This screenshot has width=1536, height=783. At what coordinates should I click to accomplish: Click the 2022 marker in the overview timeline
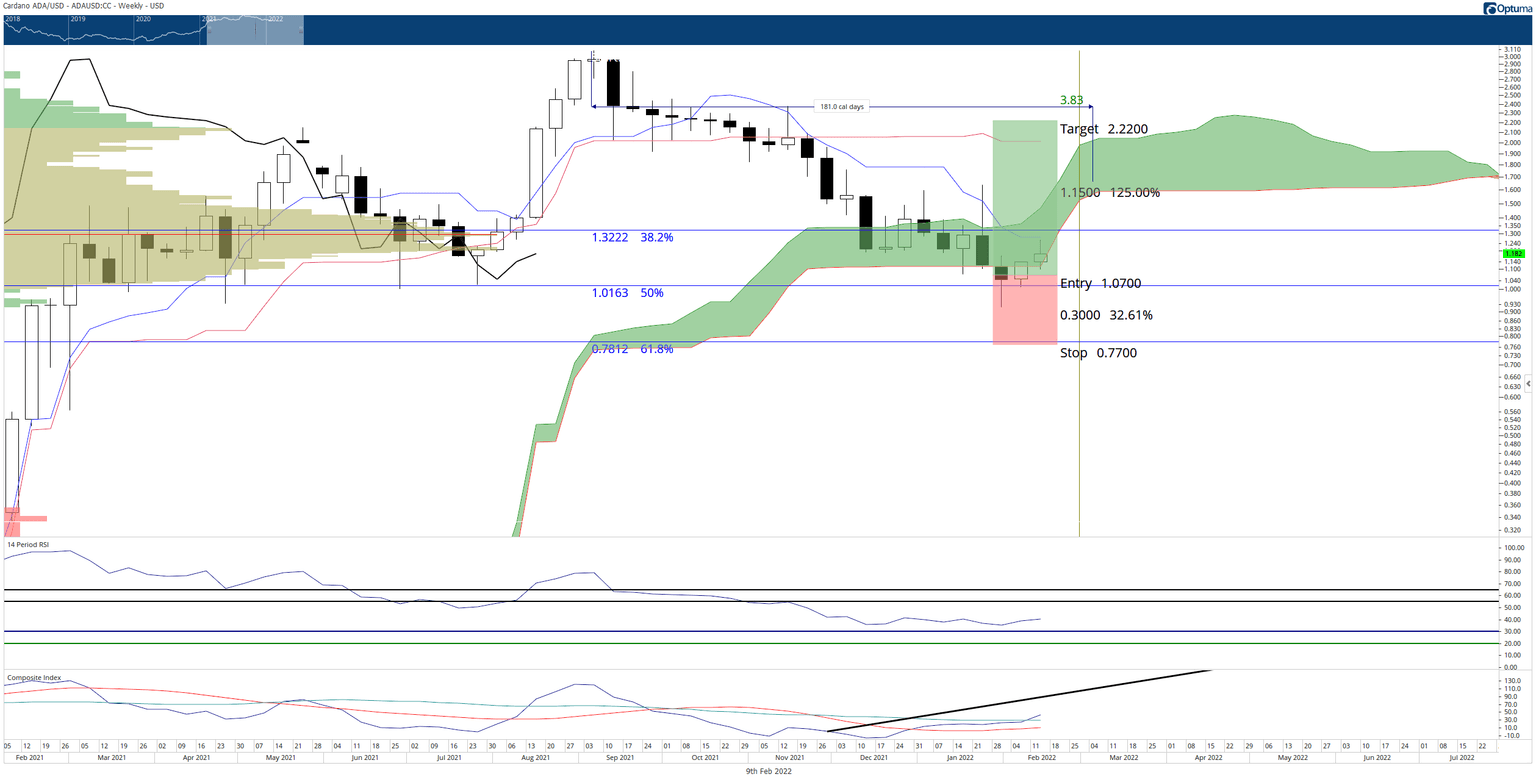[x=274, y=19]
